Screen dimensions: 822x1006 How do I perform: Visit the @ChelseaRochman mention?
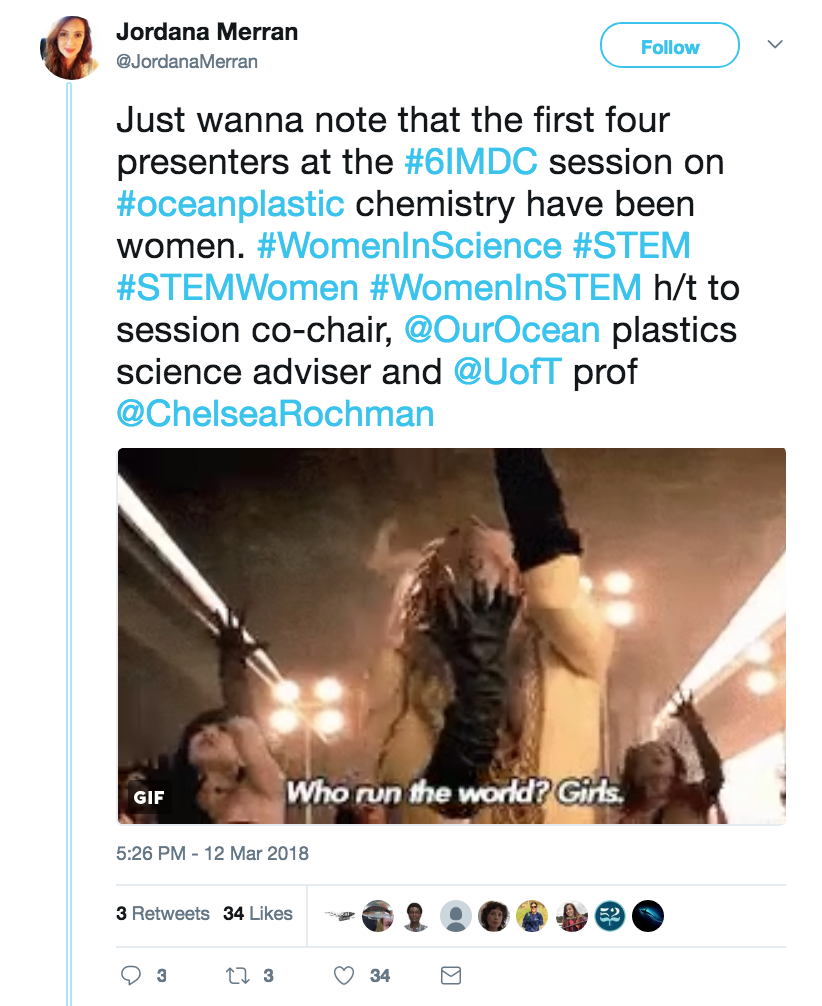click(275, 414)
